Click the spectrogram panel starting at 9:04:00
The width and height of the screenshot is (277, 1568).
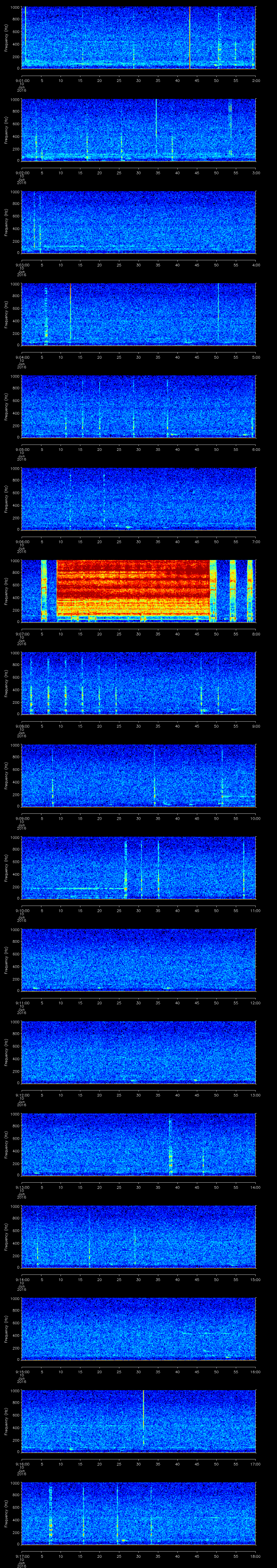(138, 314)
